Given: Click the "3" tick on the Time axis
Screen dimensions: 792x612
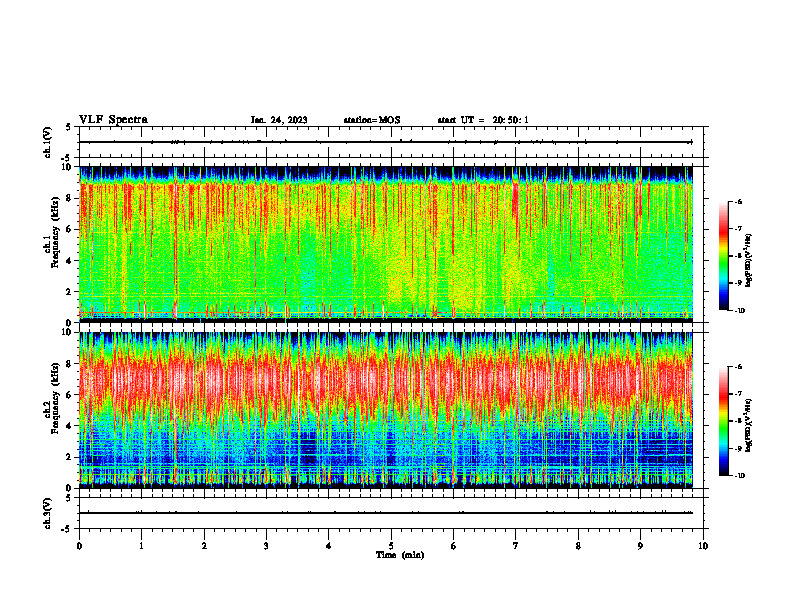Looking at the screenshot, I should [266, 546].
